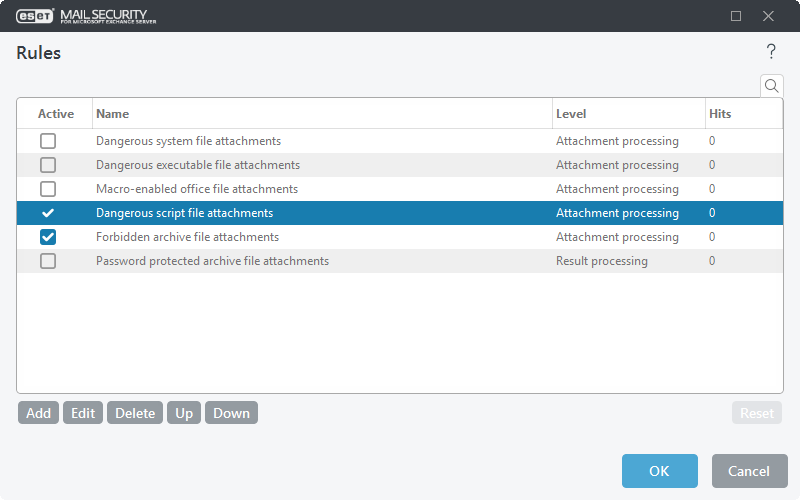Screen dimensions: 800x500
Task: Enable Dangerous system file attachments rule
Action: pos(48,141)
